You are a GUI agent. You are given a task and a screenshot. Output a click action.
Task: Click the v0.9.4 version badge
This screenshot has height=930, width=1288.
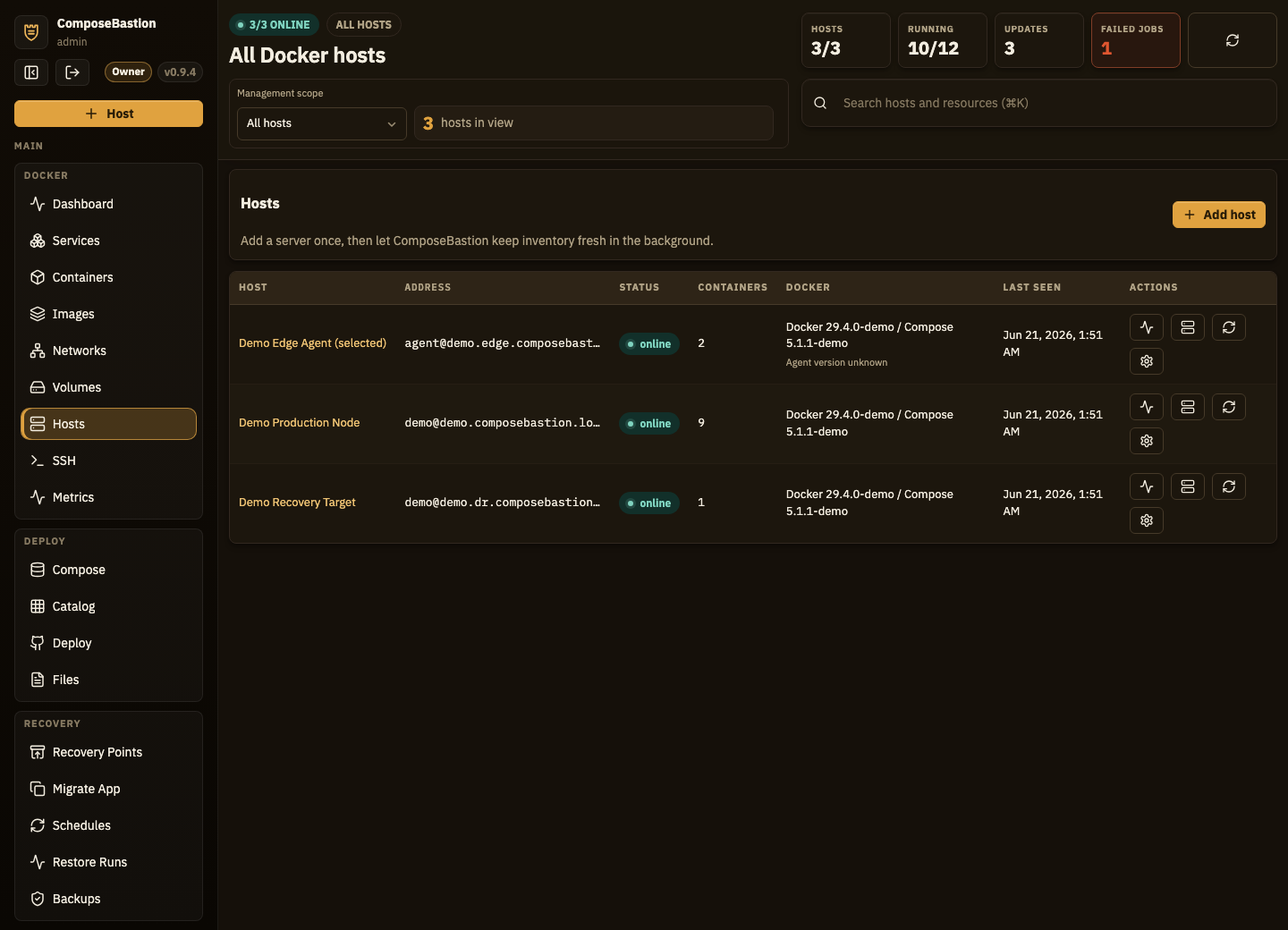click(180, 72)
